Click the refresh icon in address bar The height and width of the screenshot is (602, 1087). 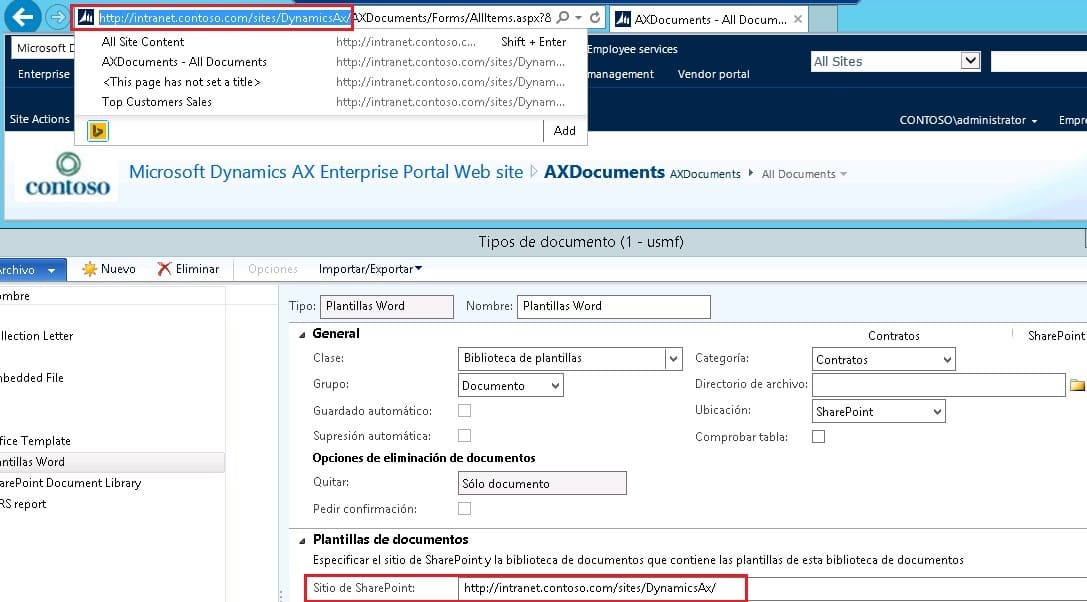595,18
